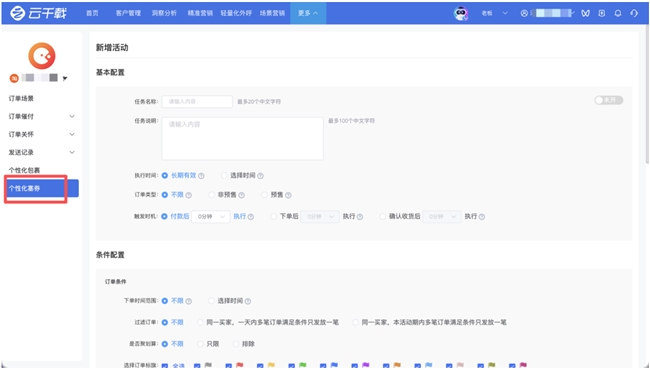Select 预售 order type radio

[264, 195]
